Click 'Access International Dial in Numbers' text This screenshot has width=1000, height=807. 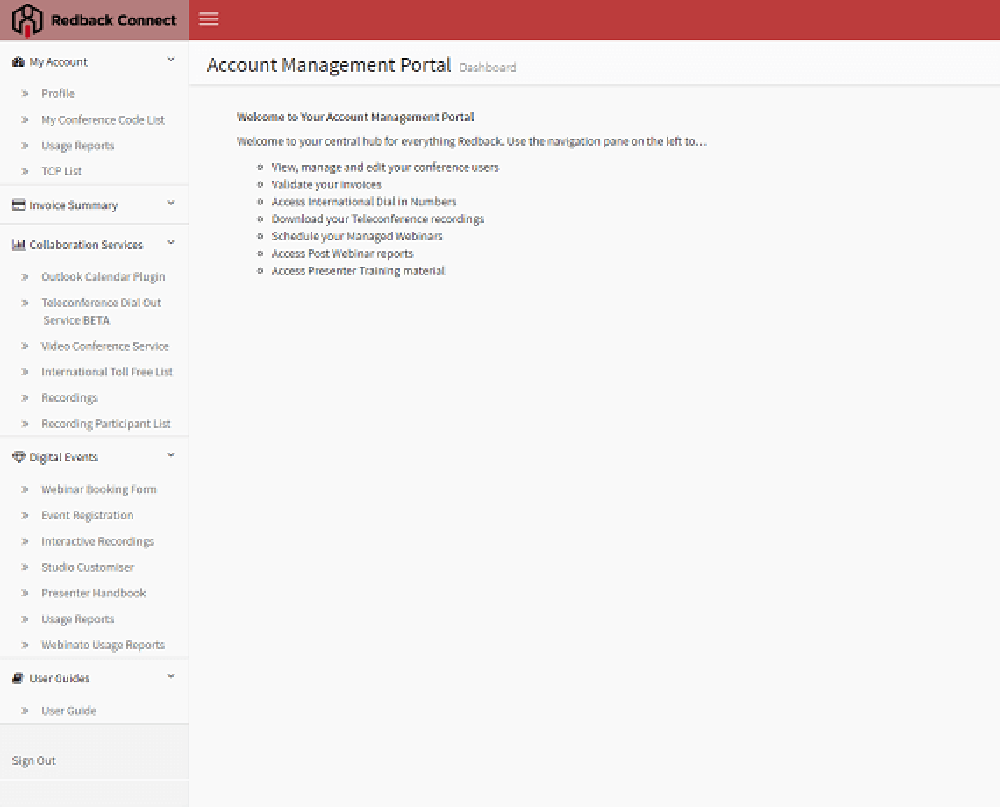[x=364, y=202]
